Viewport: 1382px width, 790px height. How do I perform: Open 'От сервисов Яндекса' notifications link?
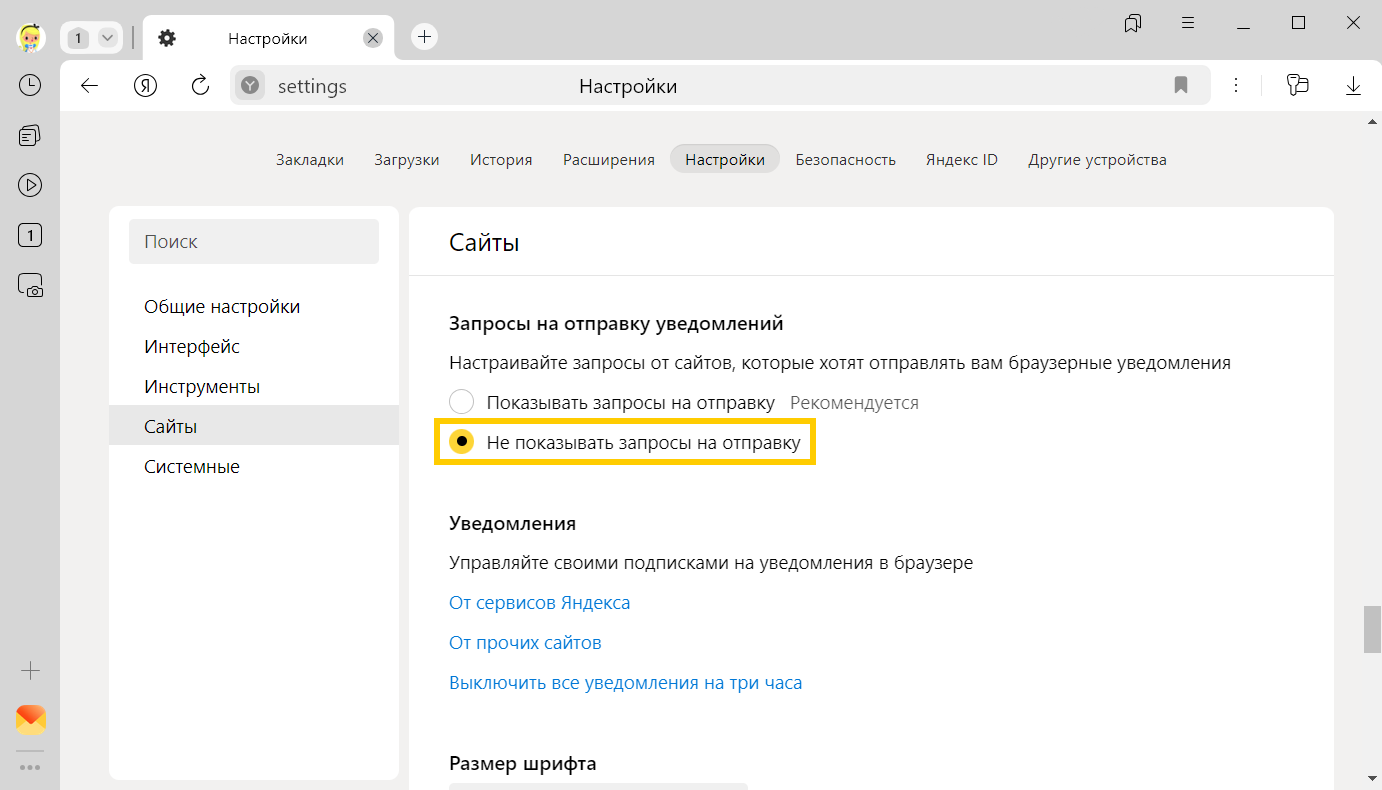click(539, 603)
